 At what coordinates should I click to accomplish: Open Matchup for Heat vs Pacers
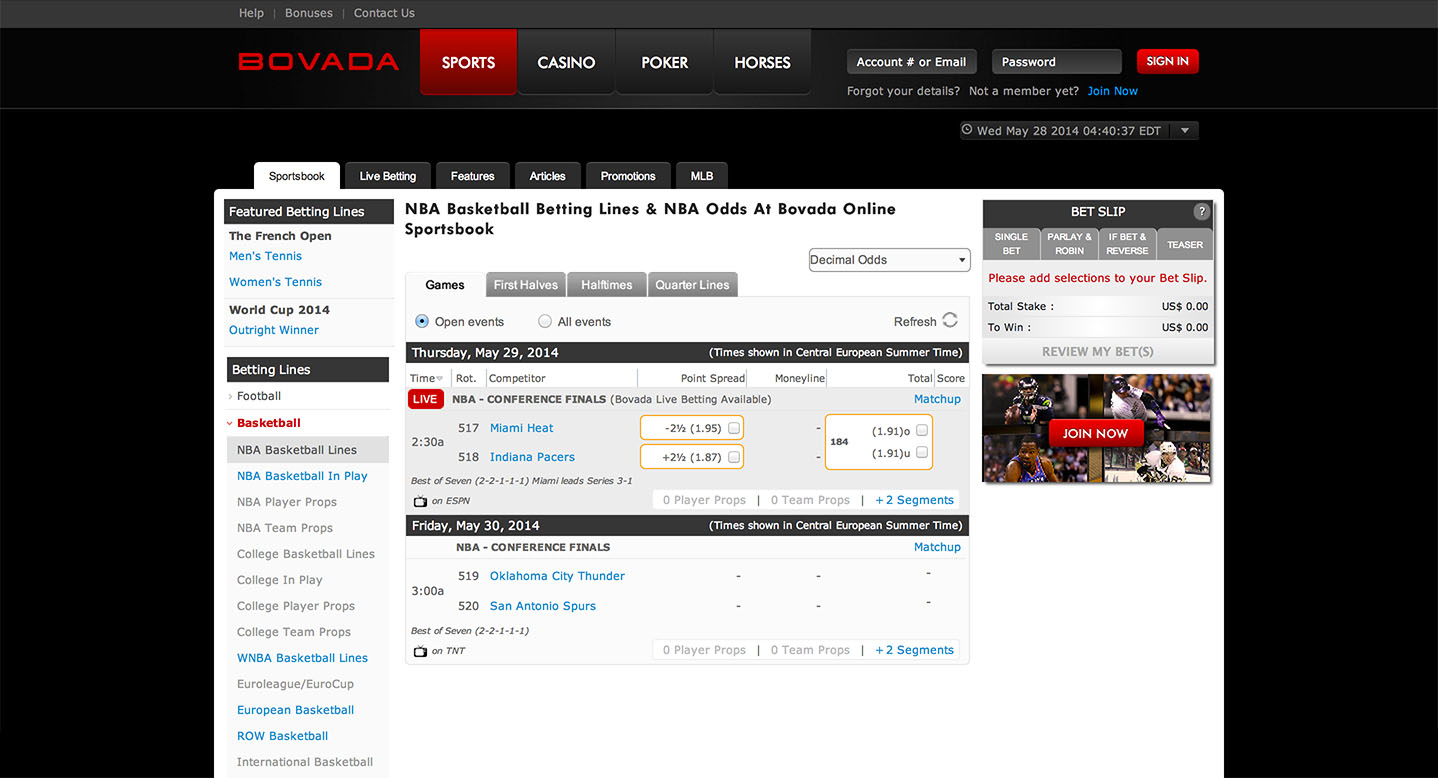937,399
